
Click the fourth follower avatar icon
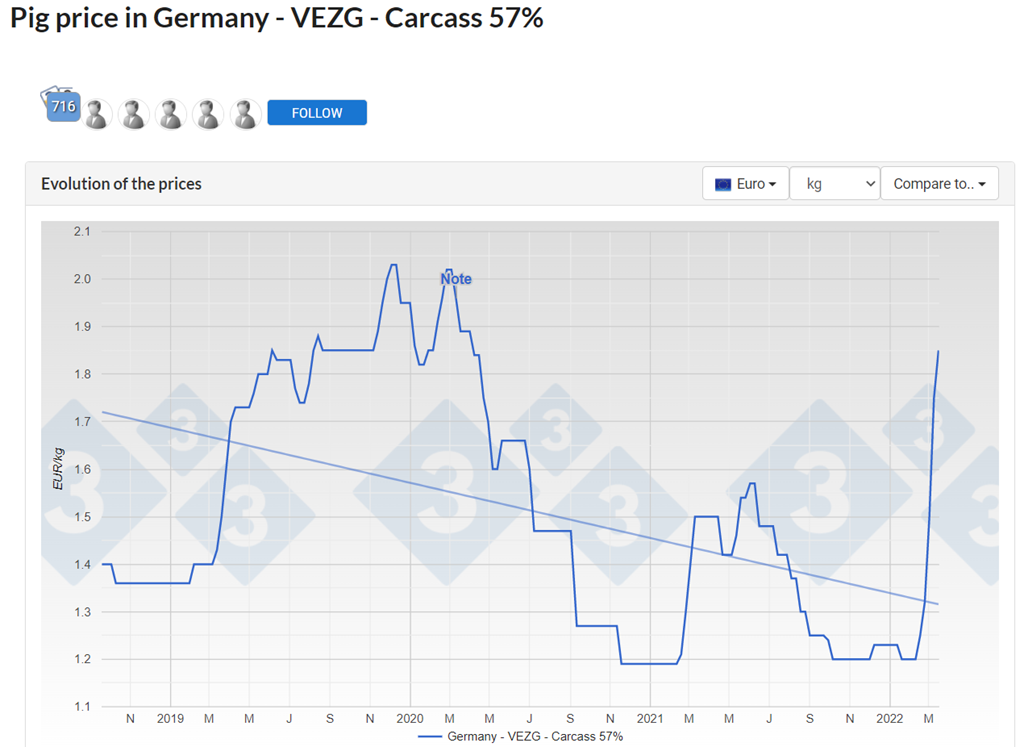point(208,114)
